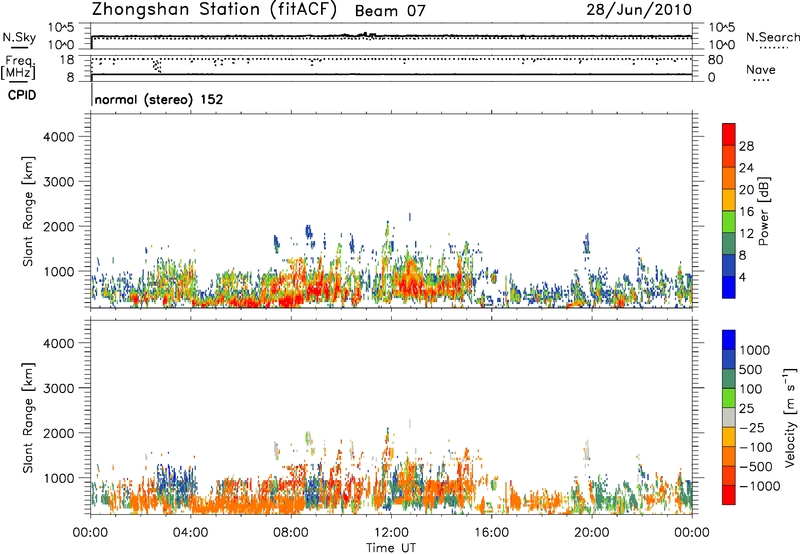Click the 'Power [dB]' colorbar label
Screen dimensions: 800x554
(764, 211)
